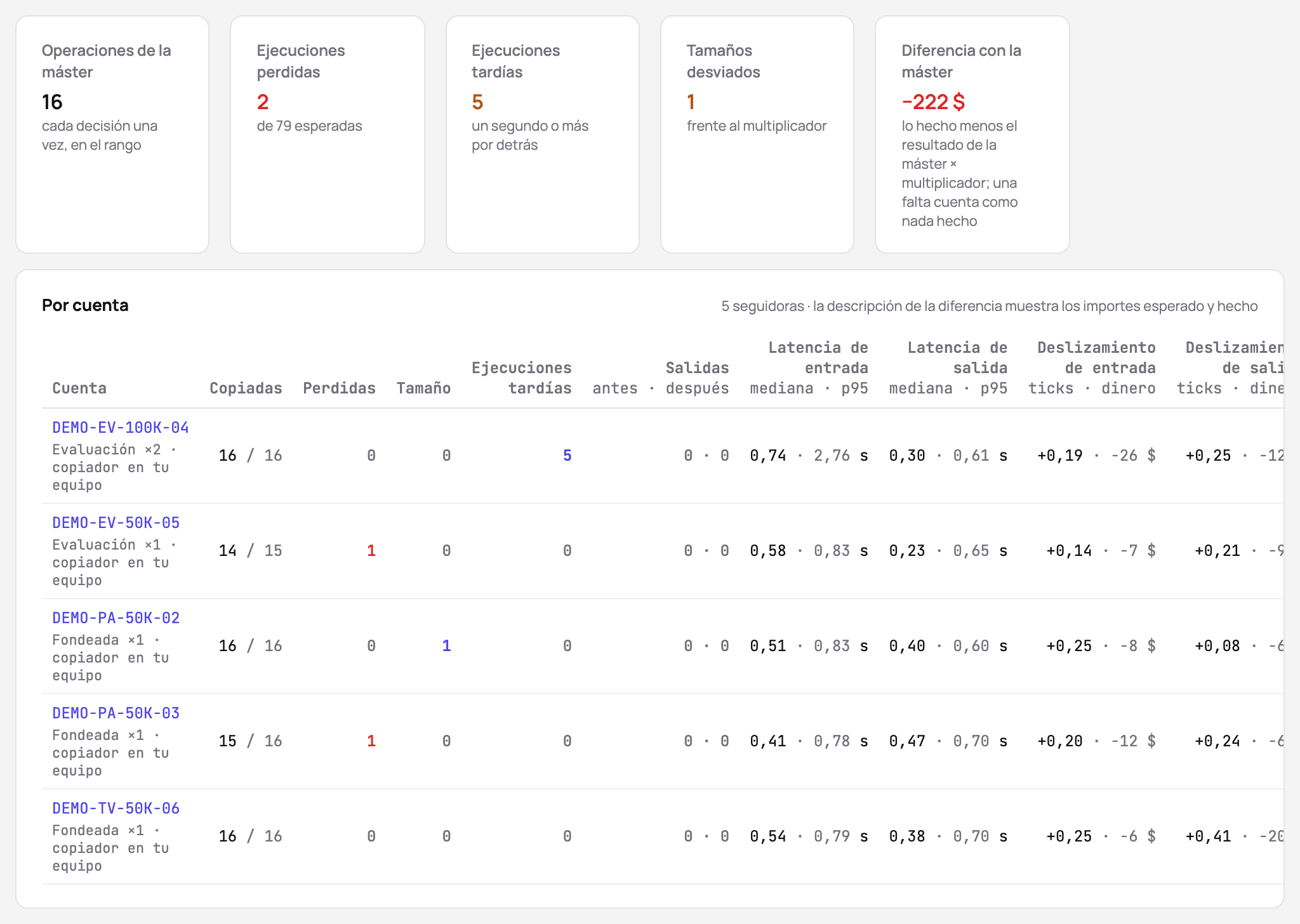Click the Ejecuciones tardías column header

pyautogui.click(x=522, y=378)
